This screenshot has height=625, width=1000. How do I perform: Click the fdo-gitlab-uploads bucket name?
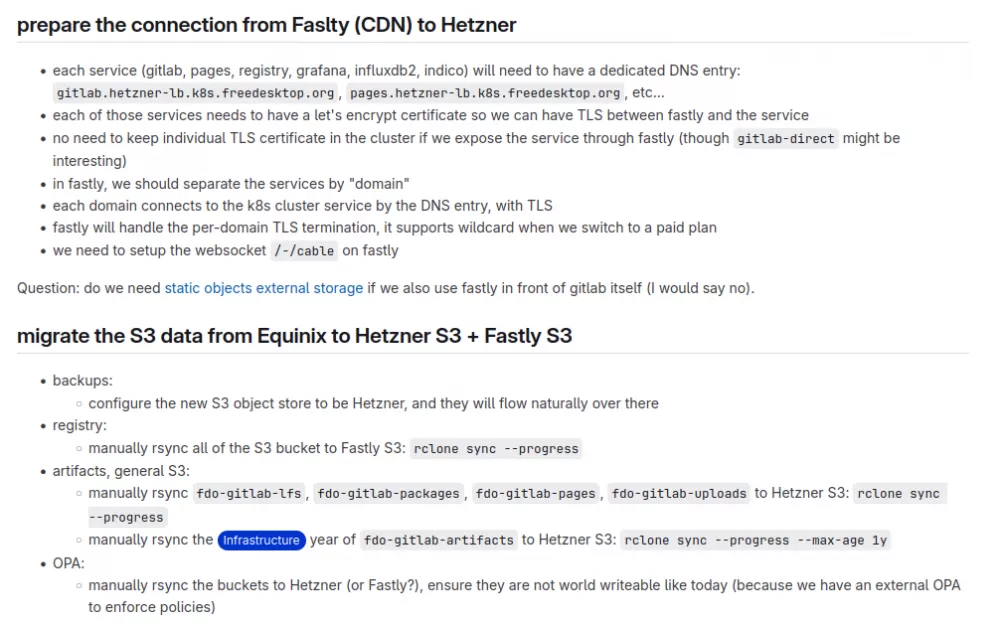coord(679,494)
